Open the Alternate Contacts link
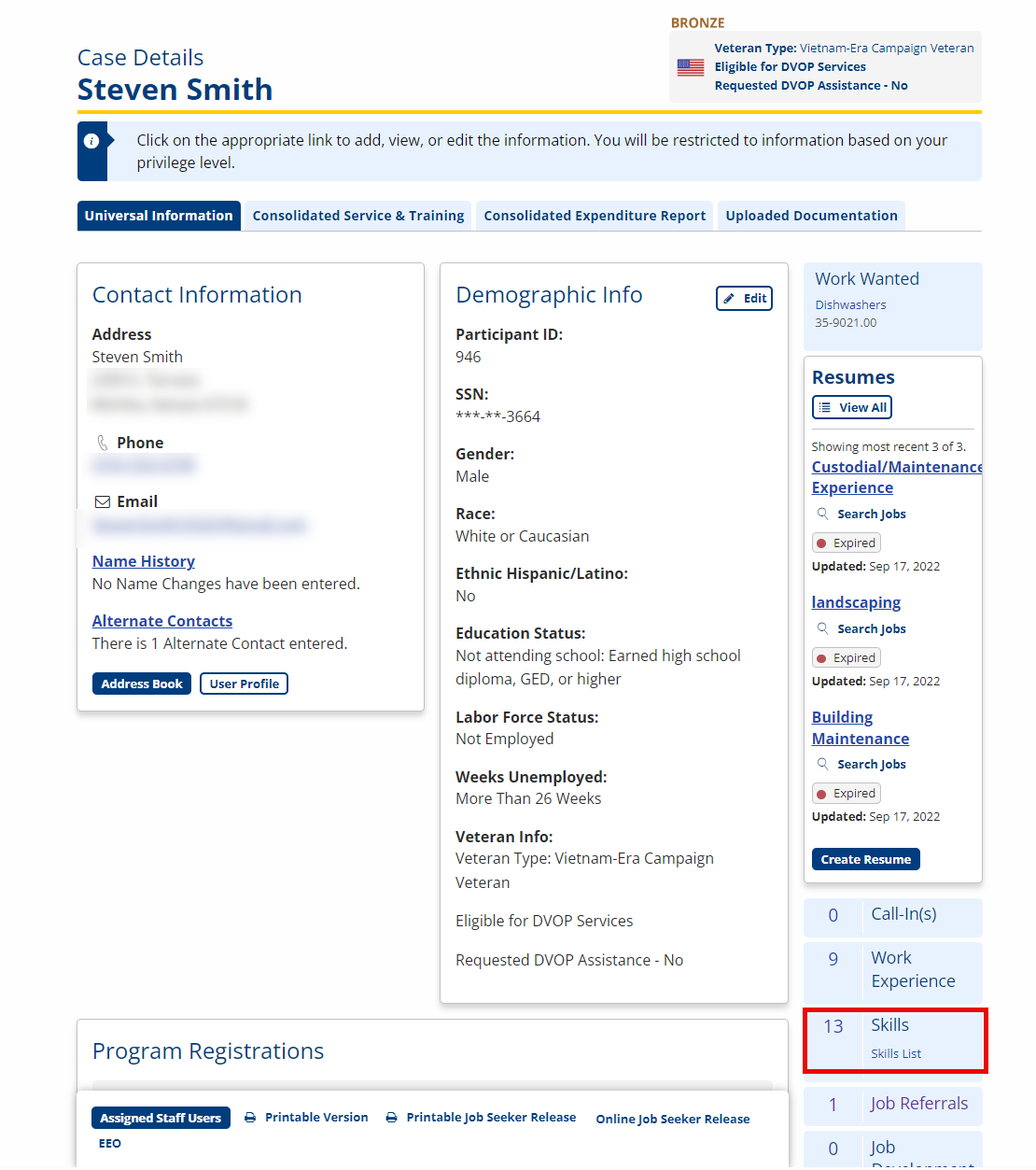This screenshot has width=1036, height=1170. pyautogui.click(x=162, y=621)
